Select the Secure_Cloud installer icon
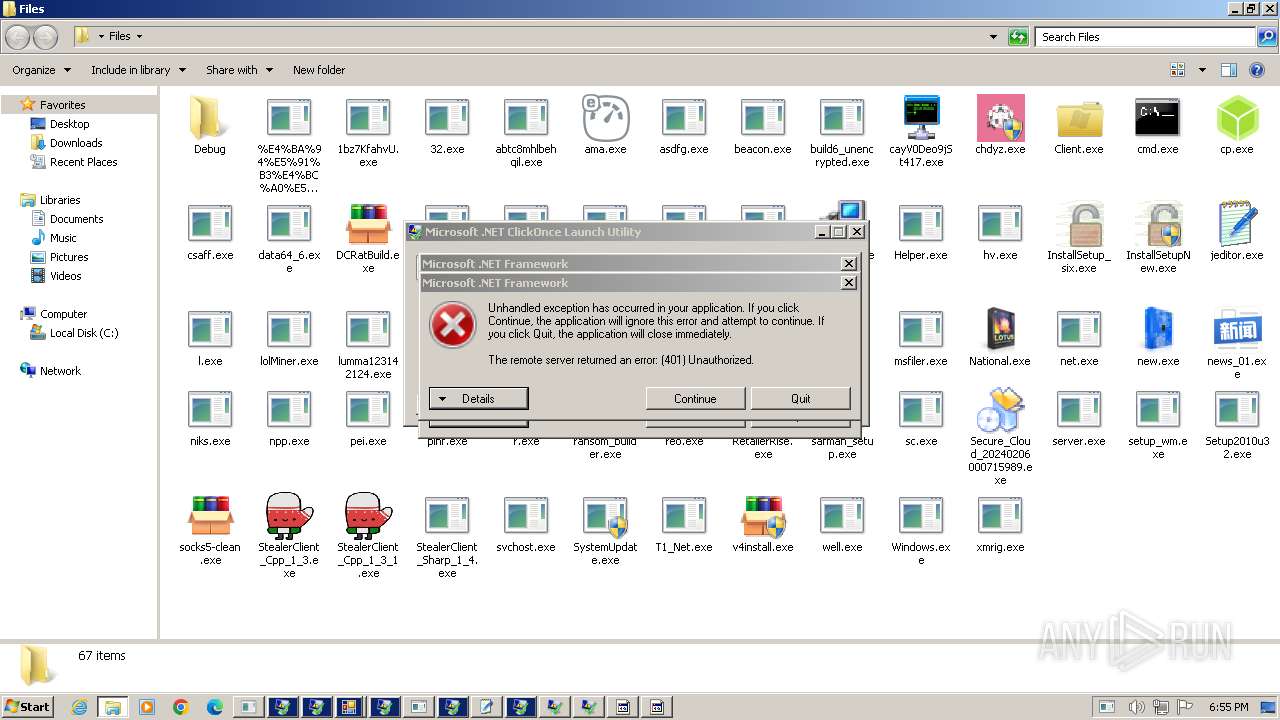Screen dimensions: 1280x720 click(x=1000, y=410)
